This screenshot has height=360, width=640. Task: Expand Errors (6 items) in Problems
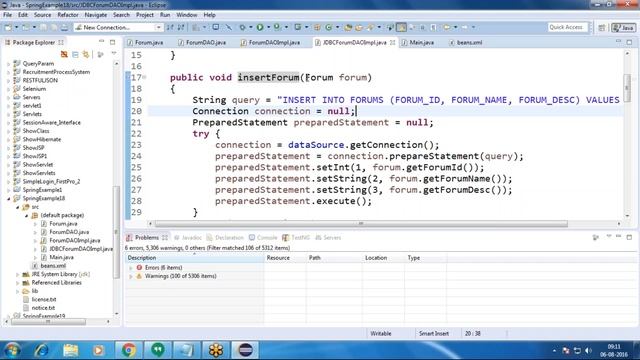(131, 268)
